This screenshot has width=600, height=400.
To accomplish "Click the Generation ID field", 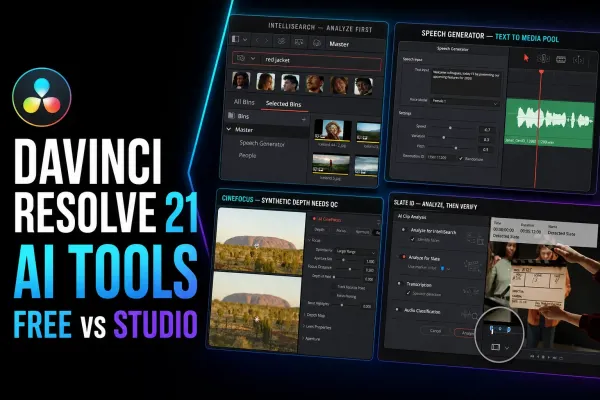I will [441, 157].
